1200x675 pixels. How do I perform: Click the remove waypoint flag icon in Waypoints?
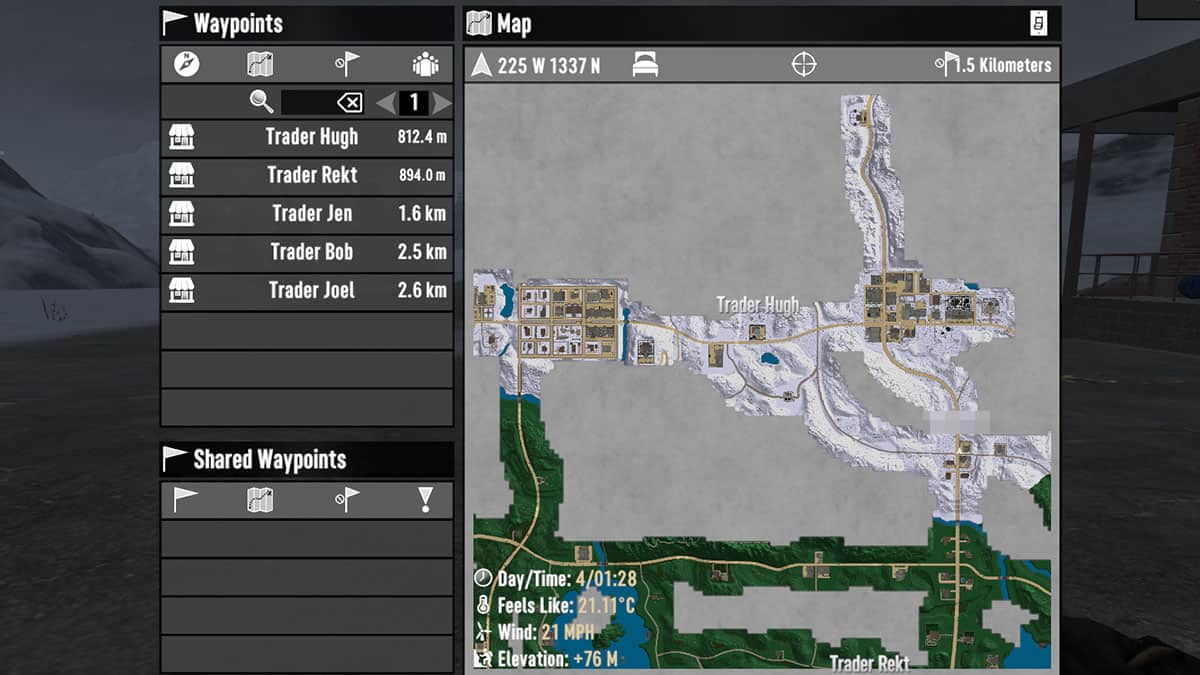point(346,65)
